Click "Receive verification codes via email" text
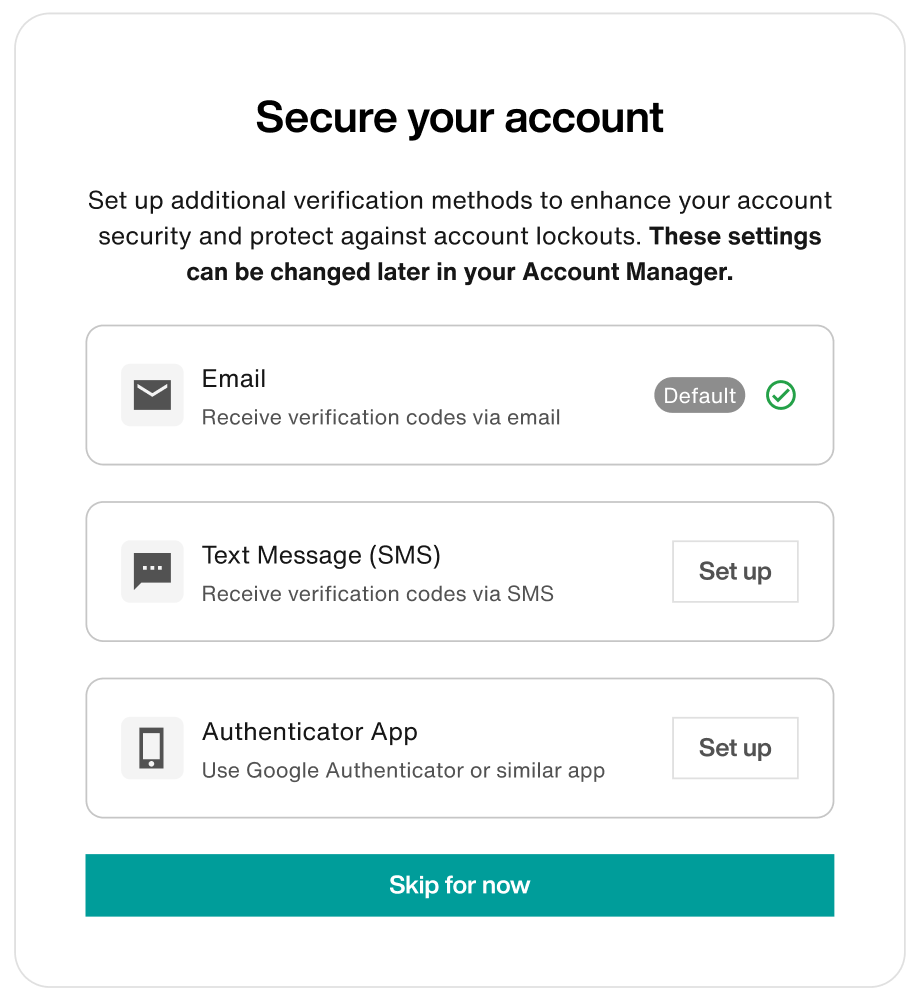The image size is (919, 1006). (381, 417)
